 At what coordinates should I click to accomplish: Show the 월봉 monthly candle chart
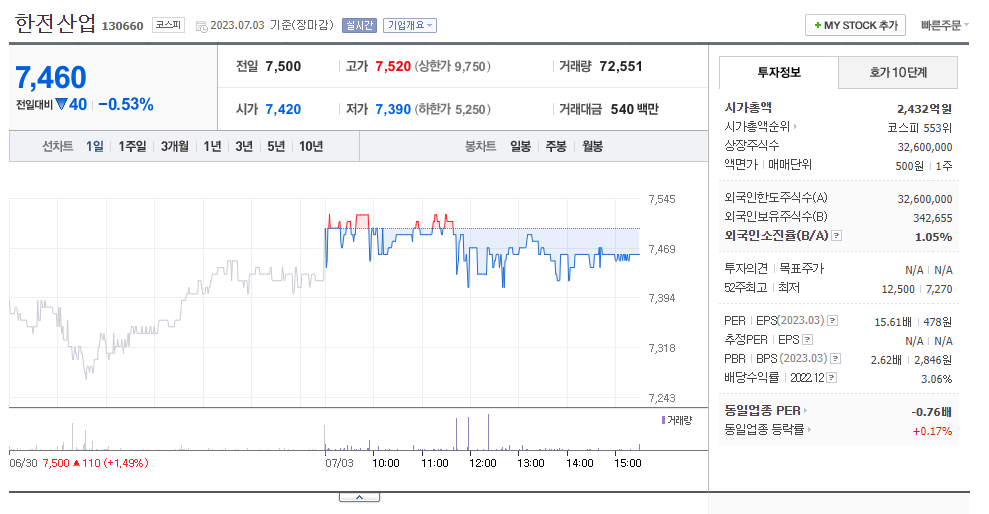592,146
